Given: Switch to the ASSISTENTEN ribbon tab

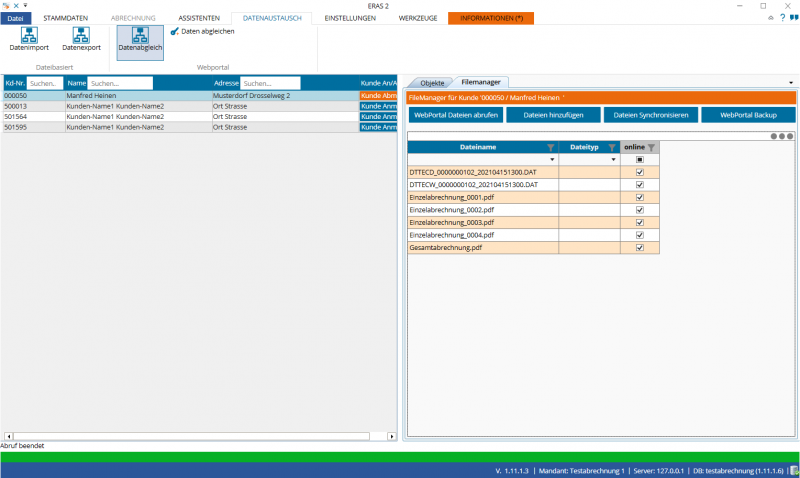Looking at the screenshot, I should 199,18.
